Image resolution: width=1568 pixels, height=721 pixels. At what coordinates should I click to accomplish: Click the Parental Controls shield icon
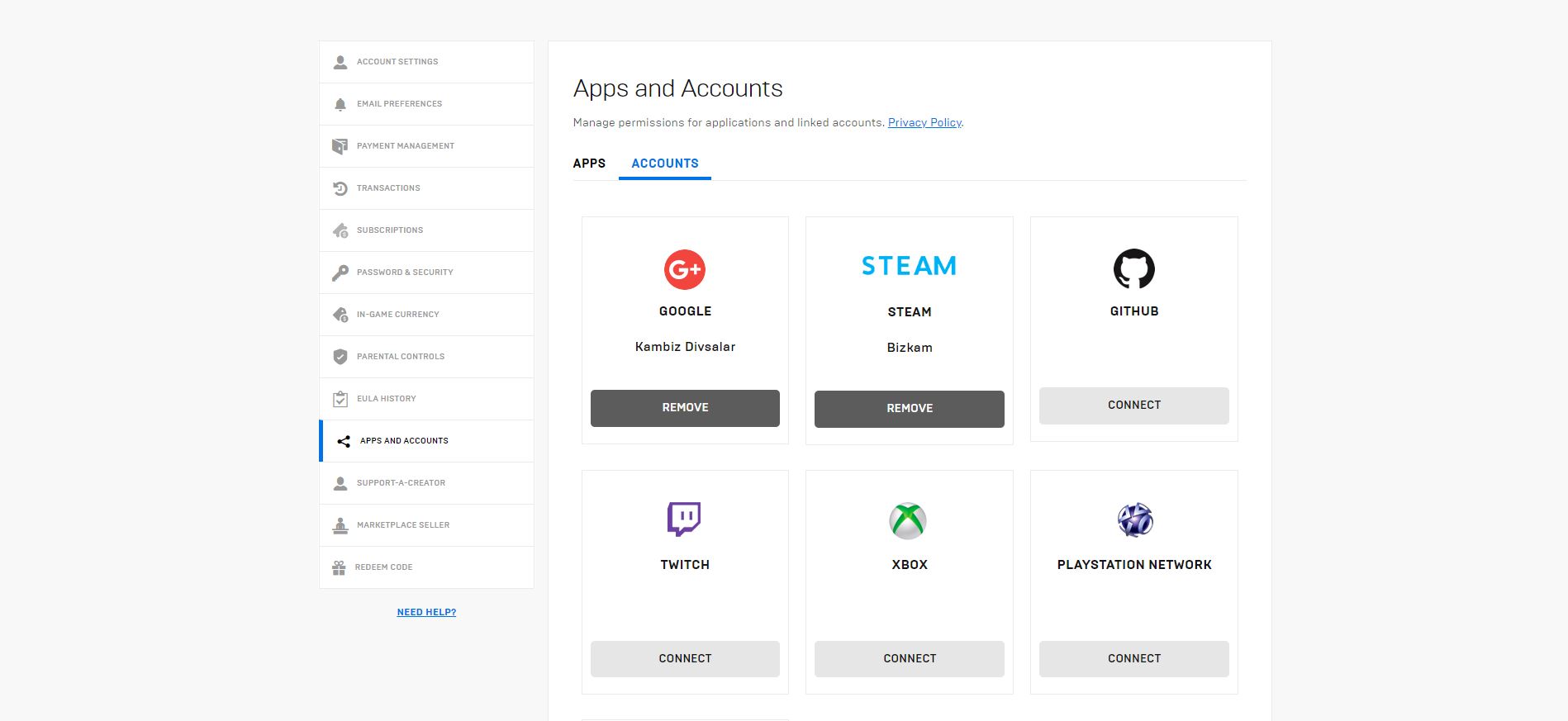pos(340,357)
